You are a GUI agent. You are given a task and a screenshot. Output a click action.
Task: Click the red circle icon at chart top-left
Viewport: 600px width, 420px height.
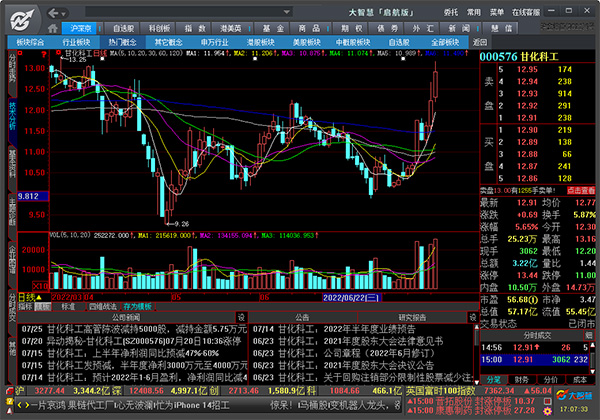(20, 54)
